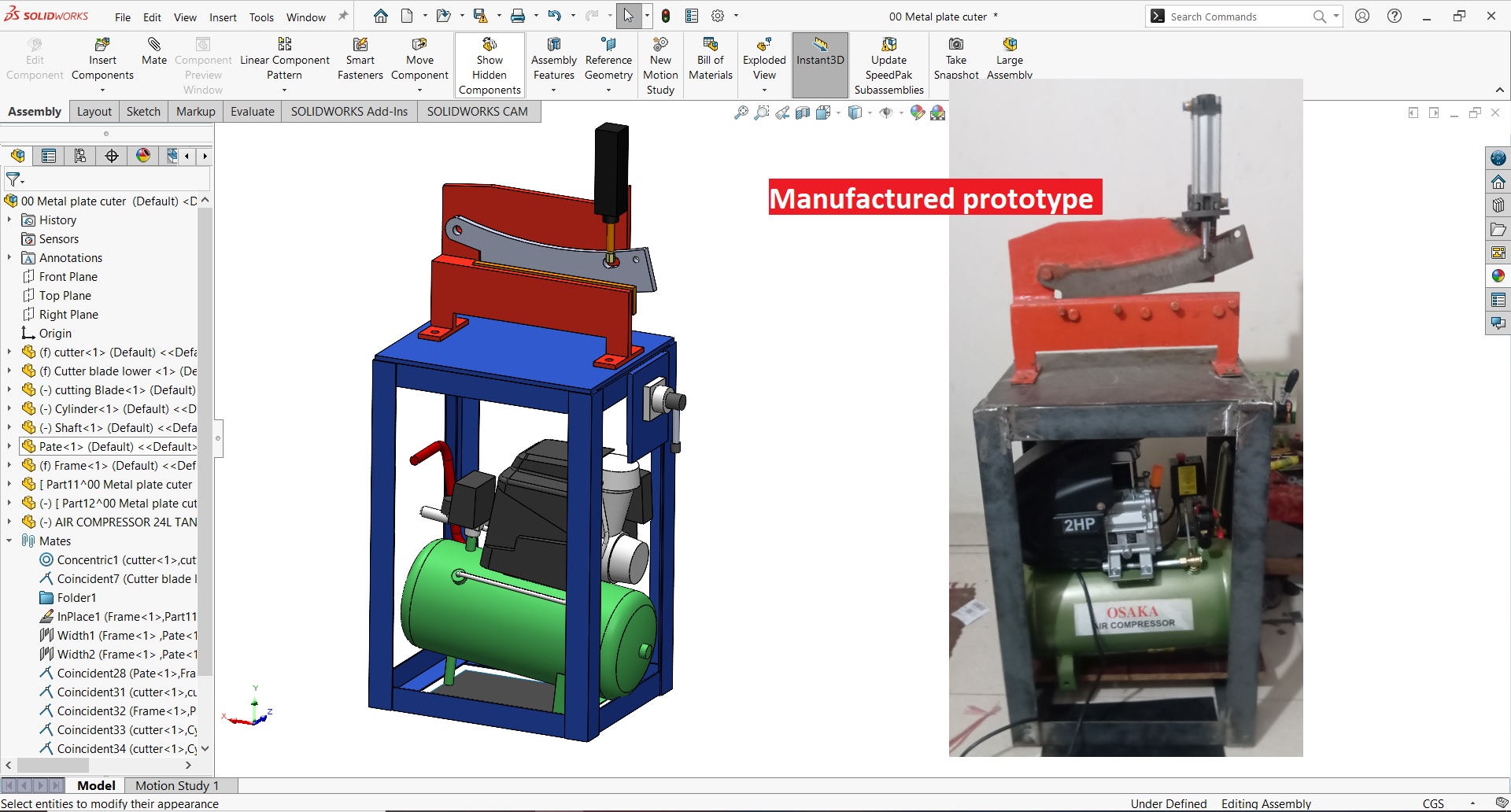This screenshot has width=1511, height=812.
Task: Start a New Motion Study
Action: click(x=660, y=67)
